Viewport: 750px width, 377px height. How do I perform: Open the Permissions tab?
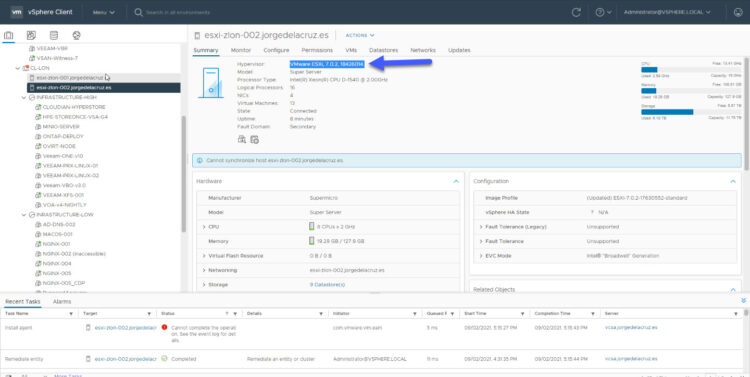(317, 50)
